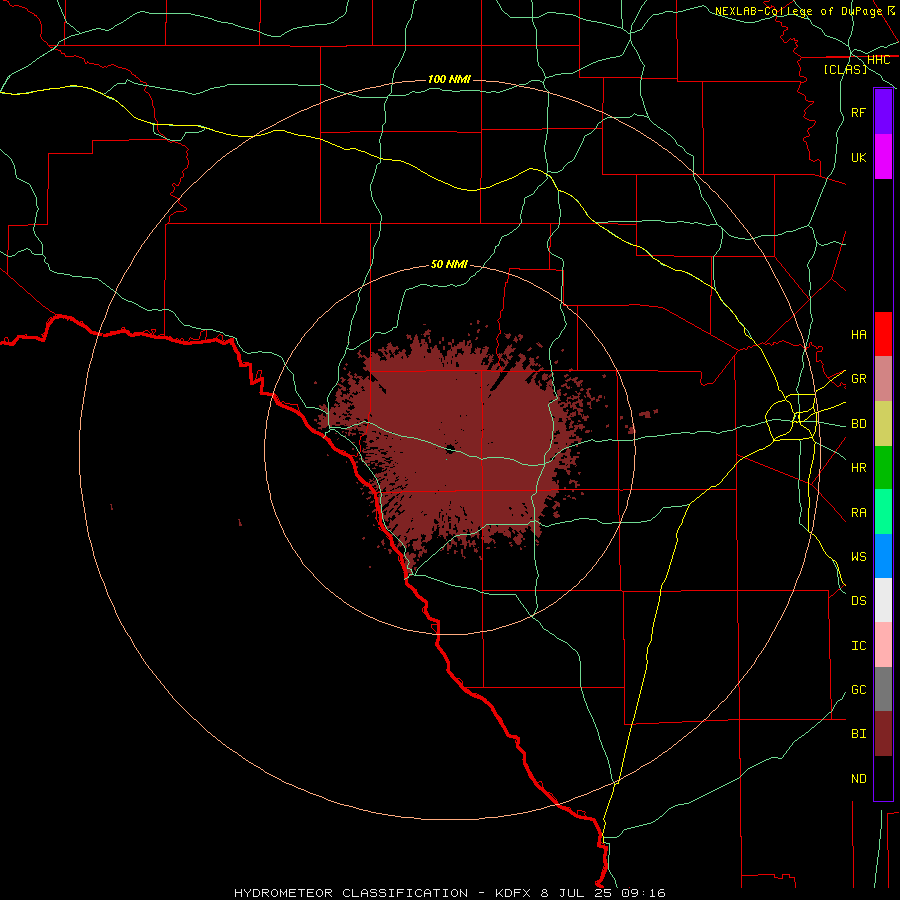900x900 pixels.
Task: Click the UK legend label
Action: coord(858,157)
